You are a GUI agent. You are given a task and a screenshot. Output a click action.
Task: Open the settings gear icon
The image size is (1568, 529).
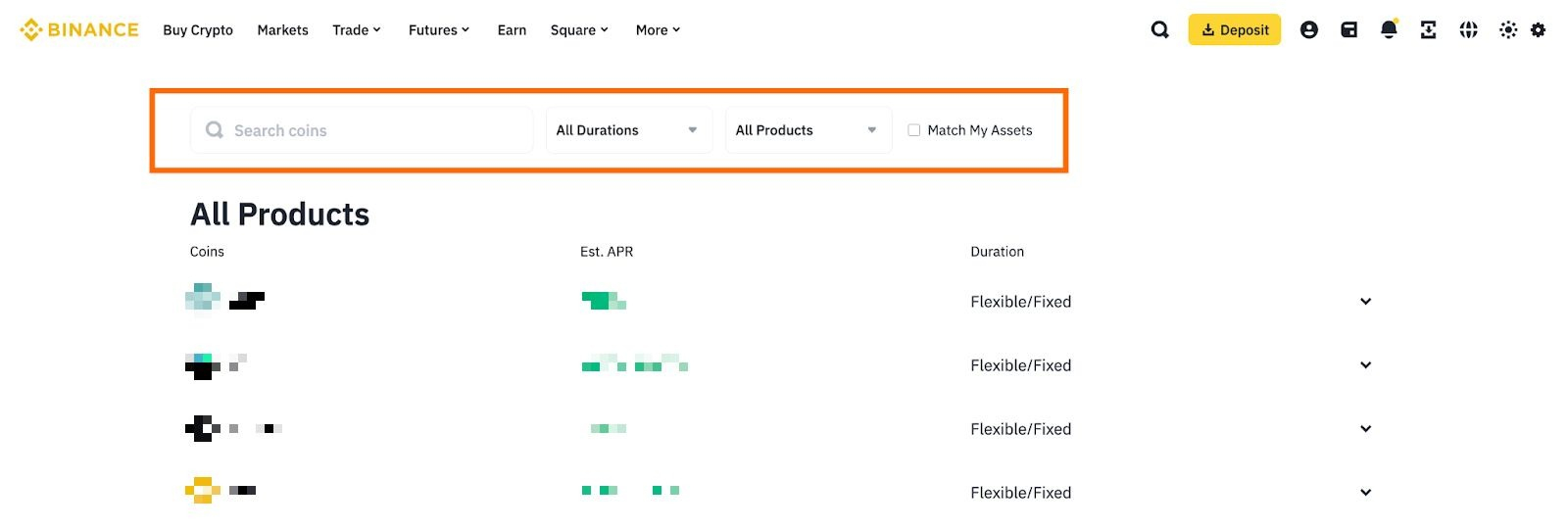(x=1539, y=30)
